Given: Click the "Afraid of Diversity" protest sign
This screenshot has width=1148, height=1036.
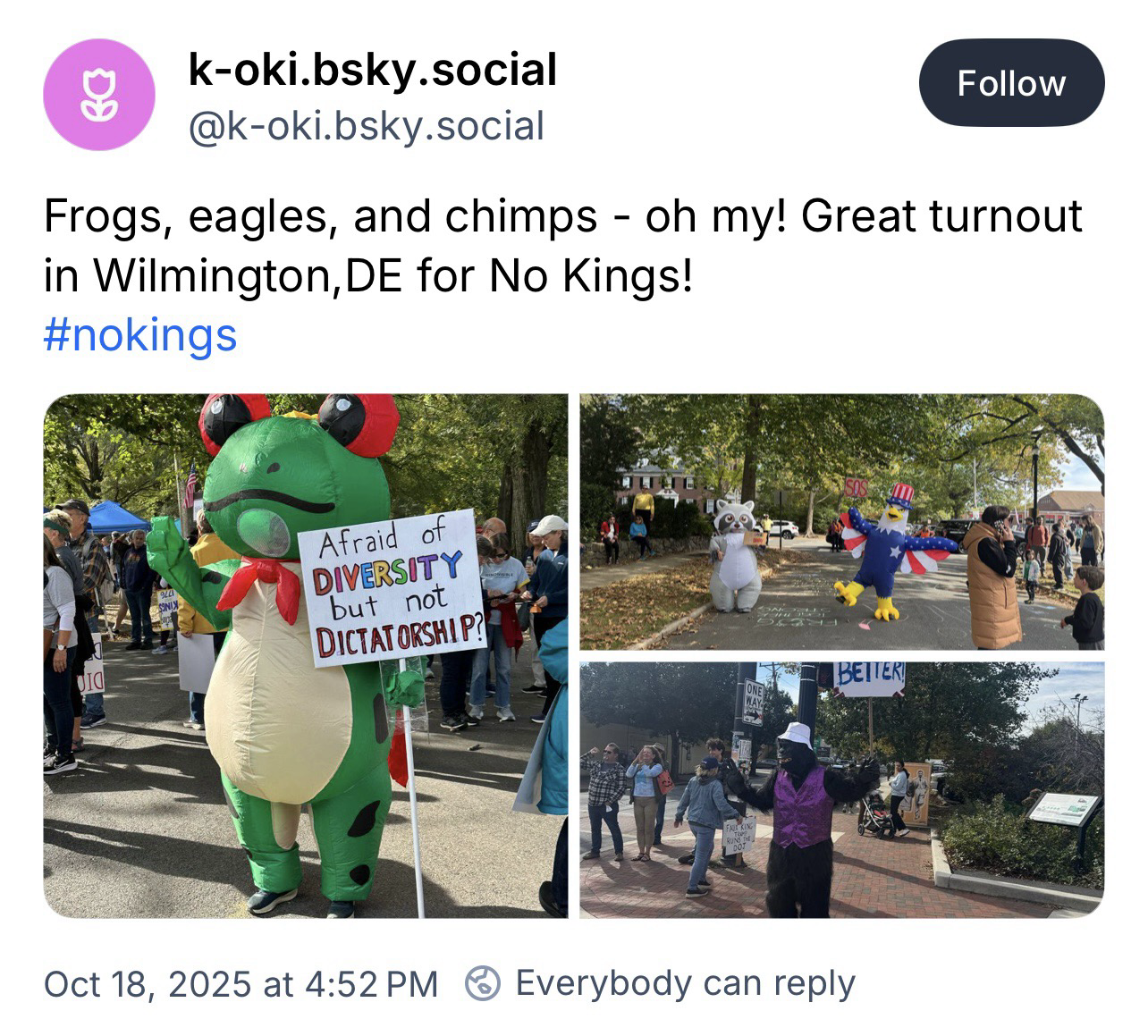Looking at the screenshot, I should click(x=392, y=588).
